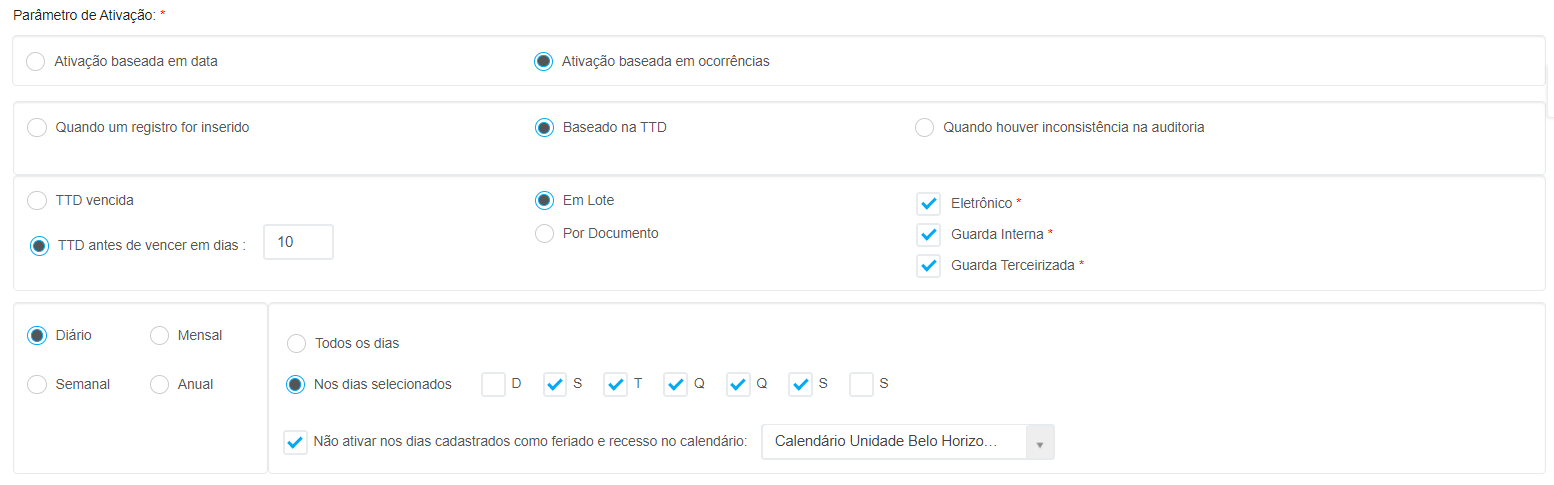Choose Quando houver inconsistência na auditoria
The image size is (1554, 485).
[925, 127]
